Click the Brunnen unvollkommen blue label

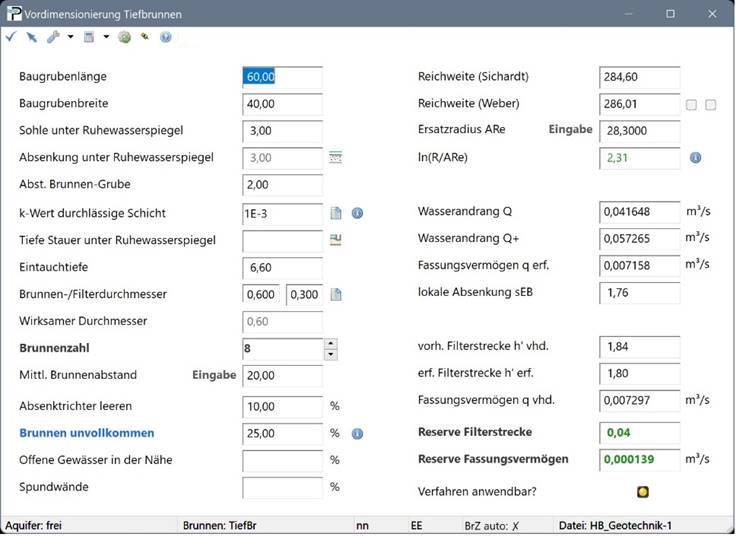coord(86,433)
